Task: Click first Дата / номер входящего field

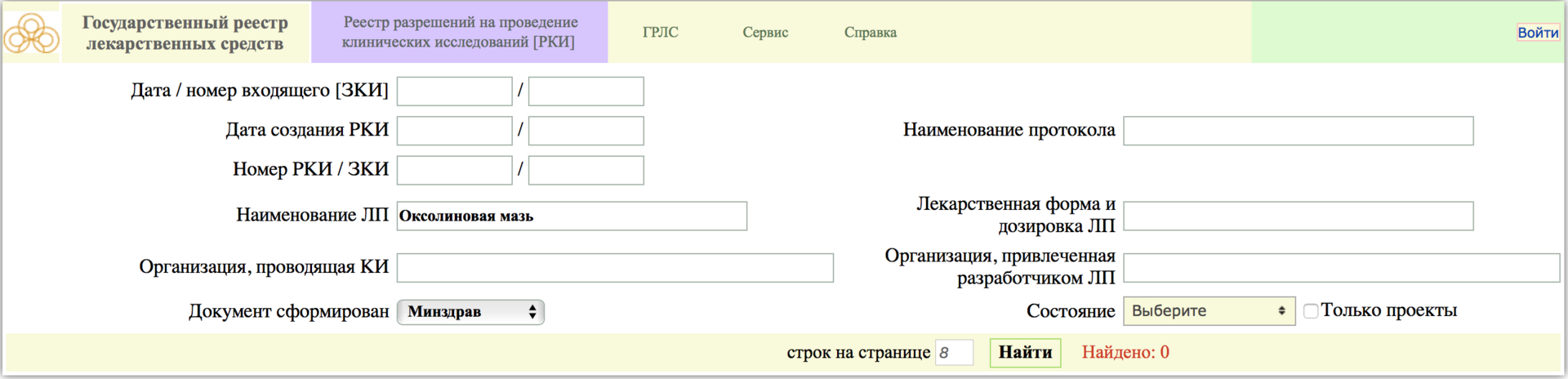Action: (454, 91)
